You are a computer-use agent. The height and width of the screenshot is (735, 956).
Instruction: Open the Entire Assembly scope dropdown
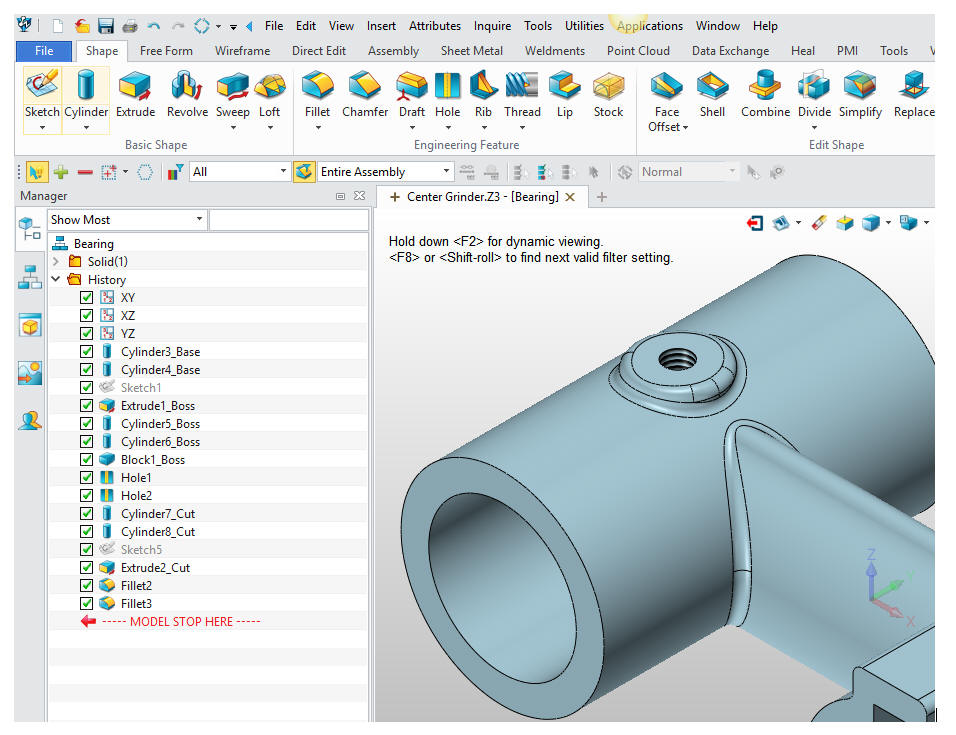(x=446, y=172)
